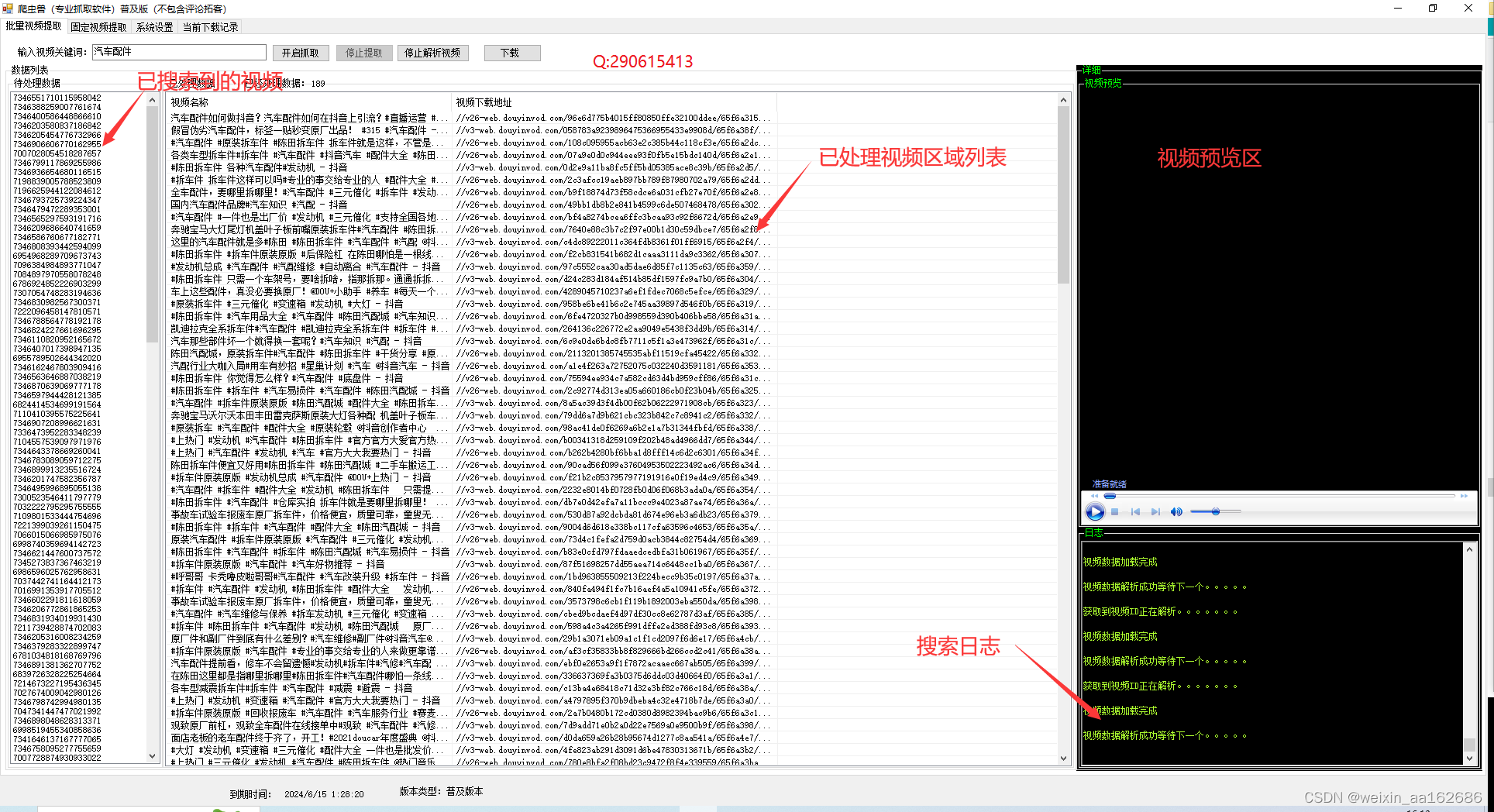Click log panel scroll-up arrow
This screenshot has width=1494, height=812.
[x=1468, y=549]
